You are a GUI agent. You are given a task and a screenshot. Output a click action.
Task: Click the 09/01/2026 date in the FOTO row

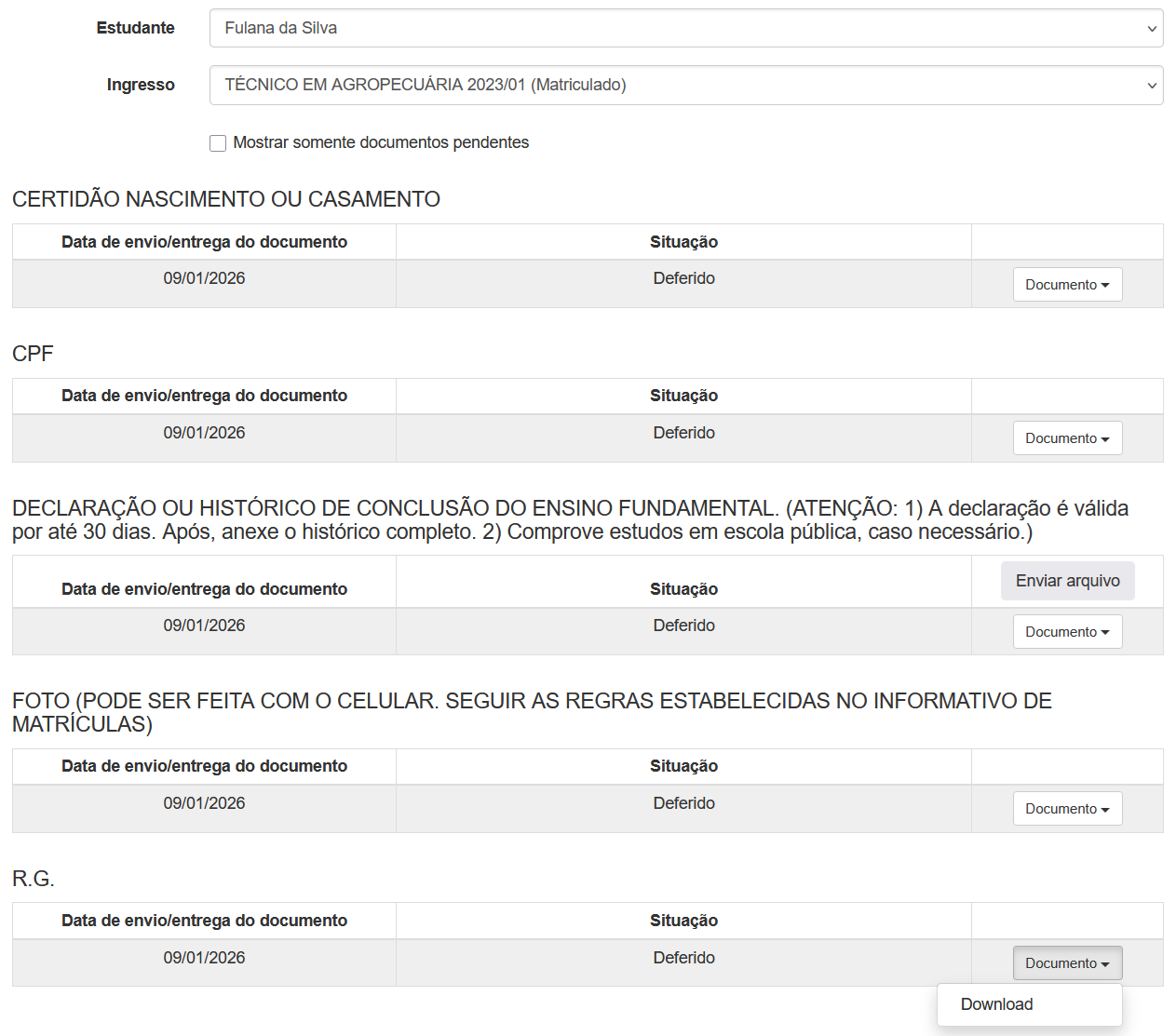[x=204, y=802]
